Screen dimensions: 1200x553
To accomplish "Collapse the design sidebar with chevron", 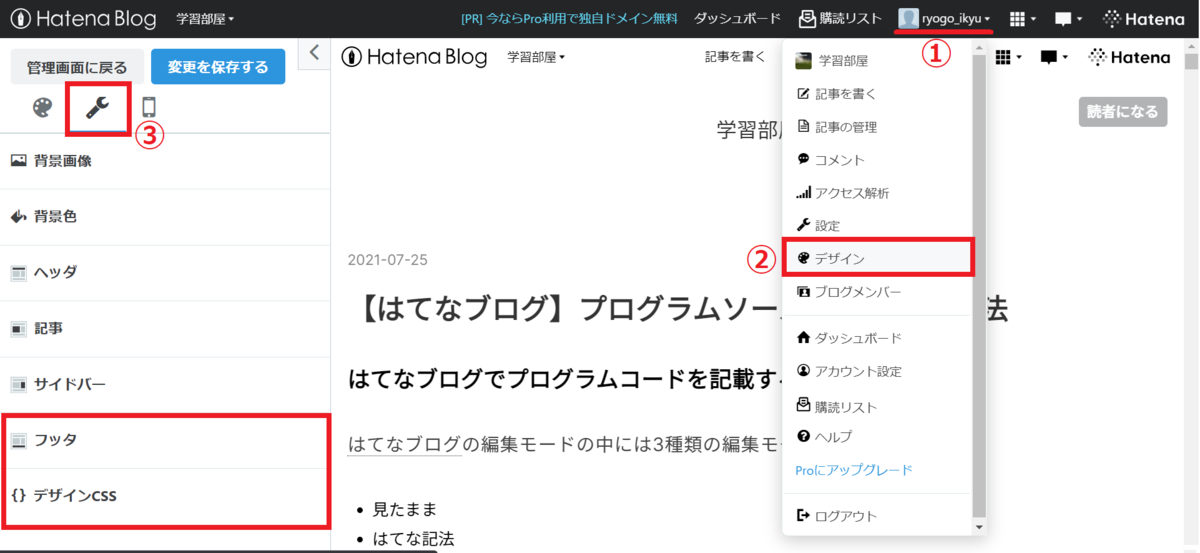I will click(314, 53).
